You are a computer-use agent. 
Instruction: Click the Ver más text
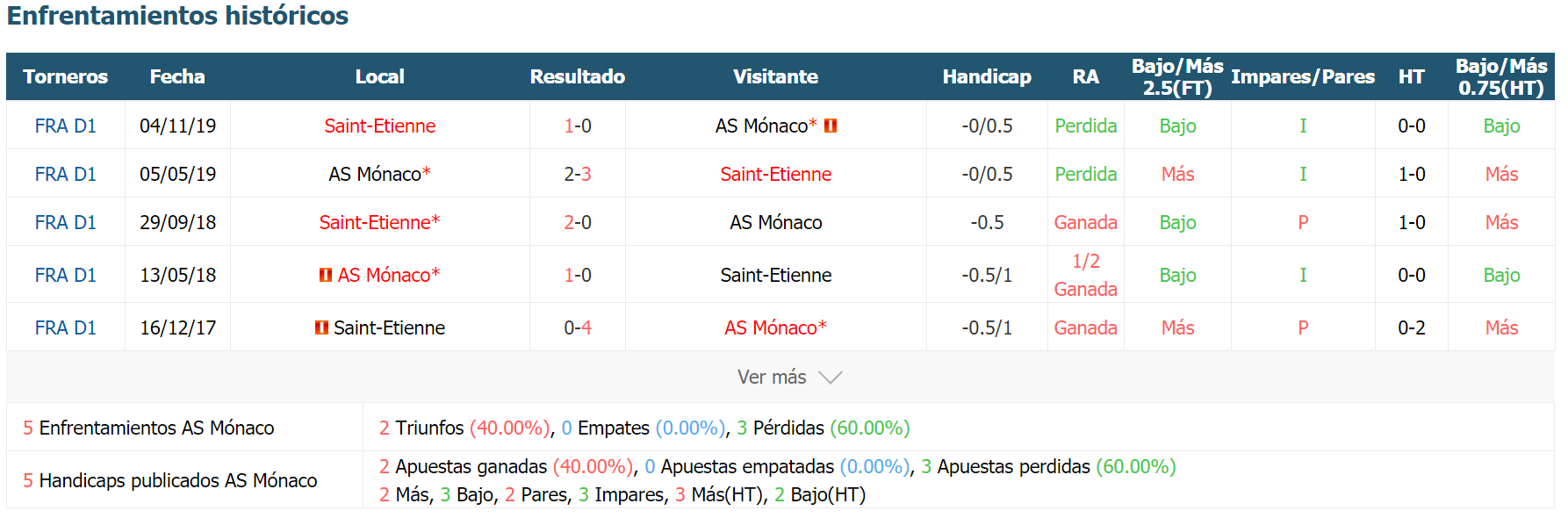pyautogui.click(x=772, y=377)
